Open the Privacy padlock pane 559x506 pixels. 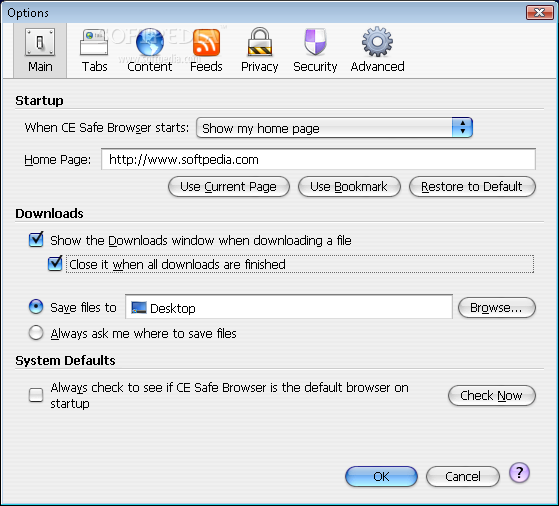pyautogui.click(x=260, y=50)
